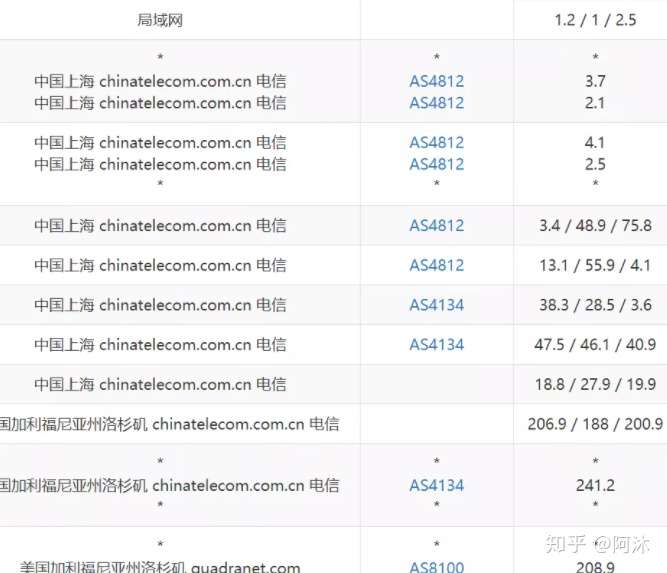Click the latency cell 3.4 / 48.9 / 75.8
Viewport: 667px width, 573px height.
click(595, 225)
